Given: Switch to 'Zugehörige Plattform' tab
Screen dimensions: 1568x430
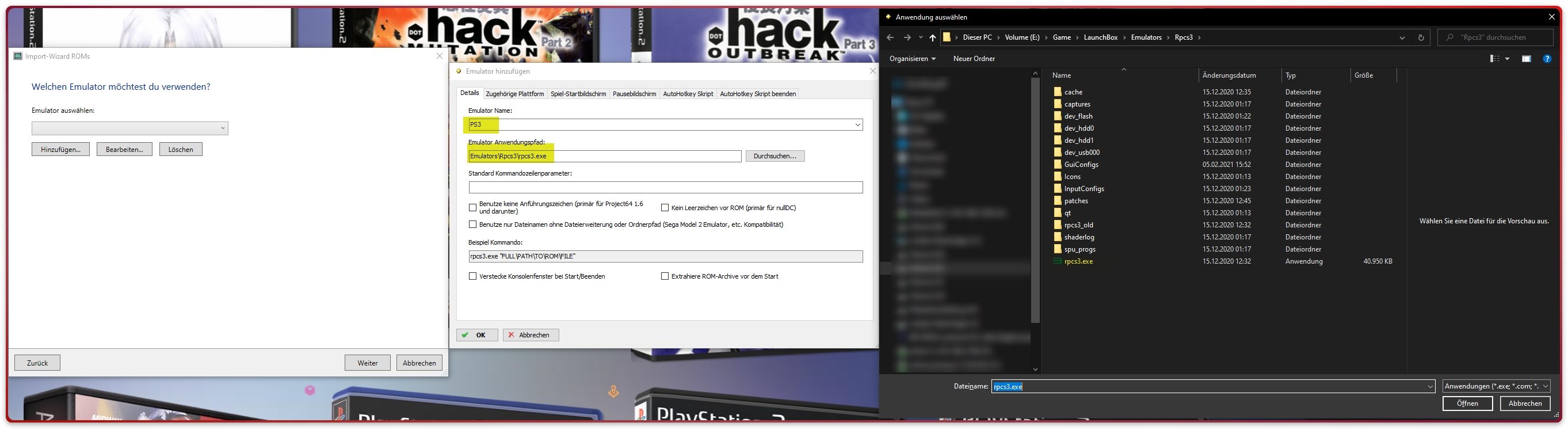Looking at the screenshot, I should 515,94.
